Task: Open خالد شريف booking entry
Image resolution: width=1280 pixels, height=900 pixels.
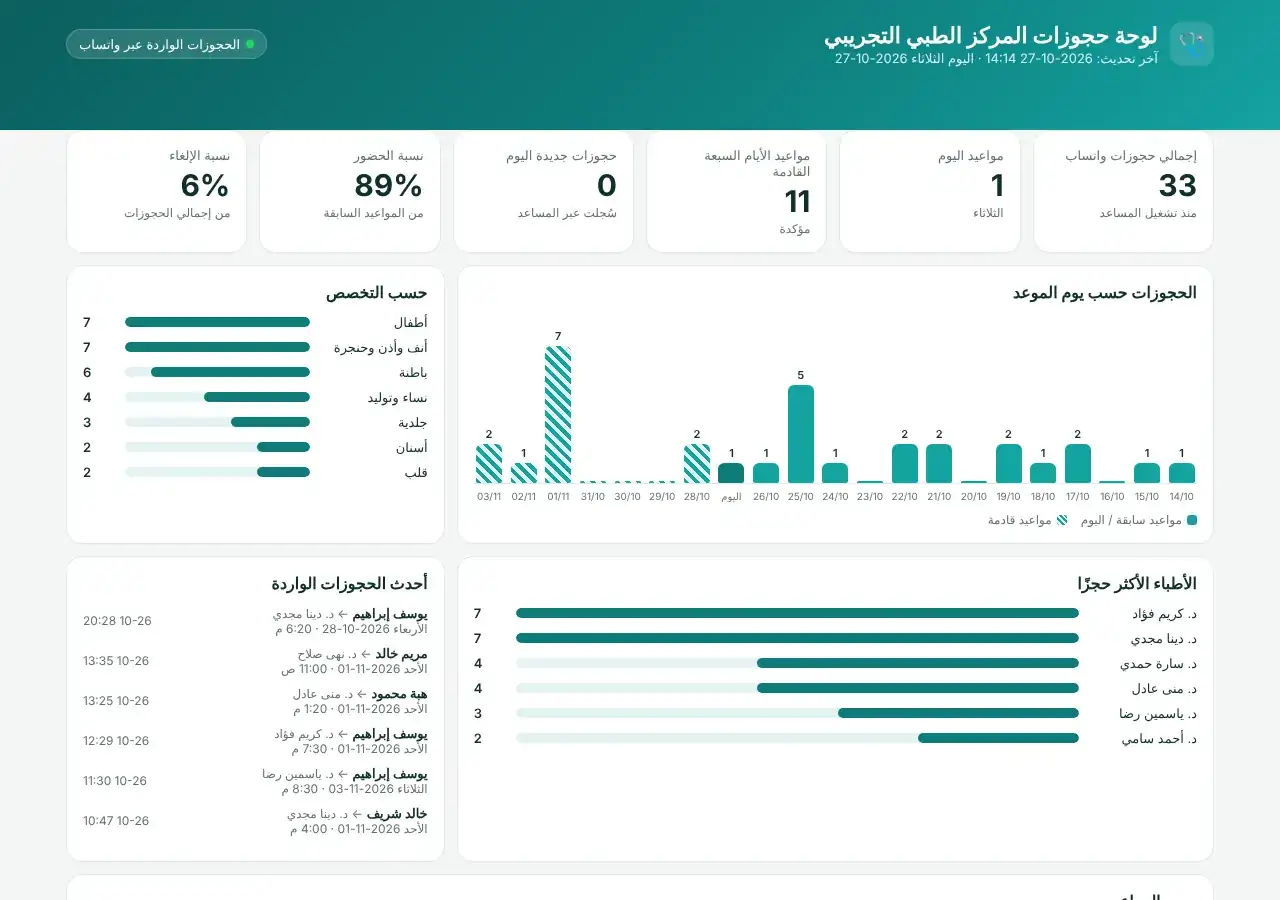Action: [x=255, y=821]
